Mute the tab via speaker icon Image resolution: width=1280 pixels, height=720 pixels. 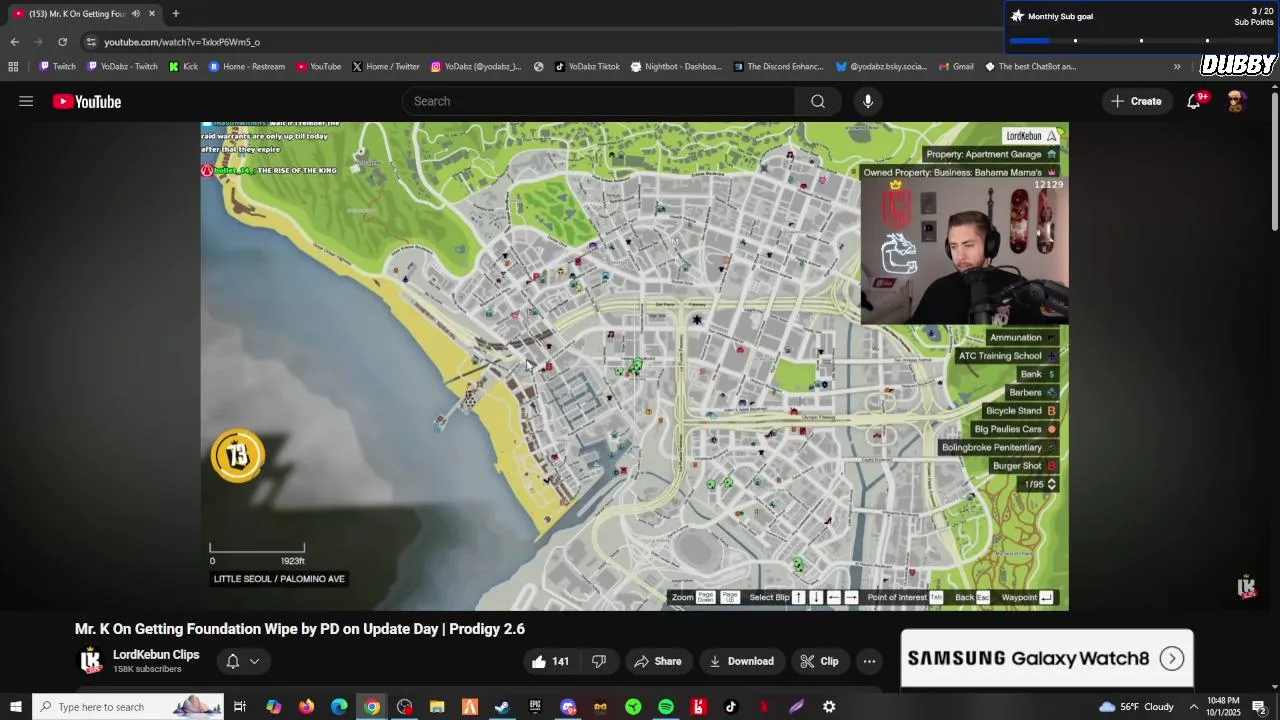click(x=136, y=14)
